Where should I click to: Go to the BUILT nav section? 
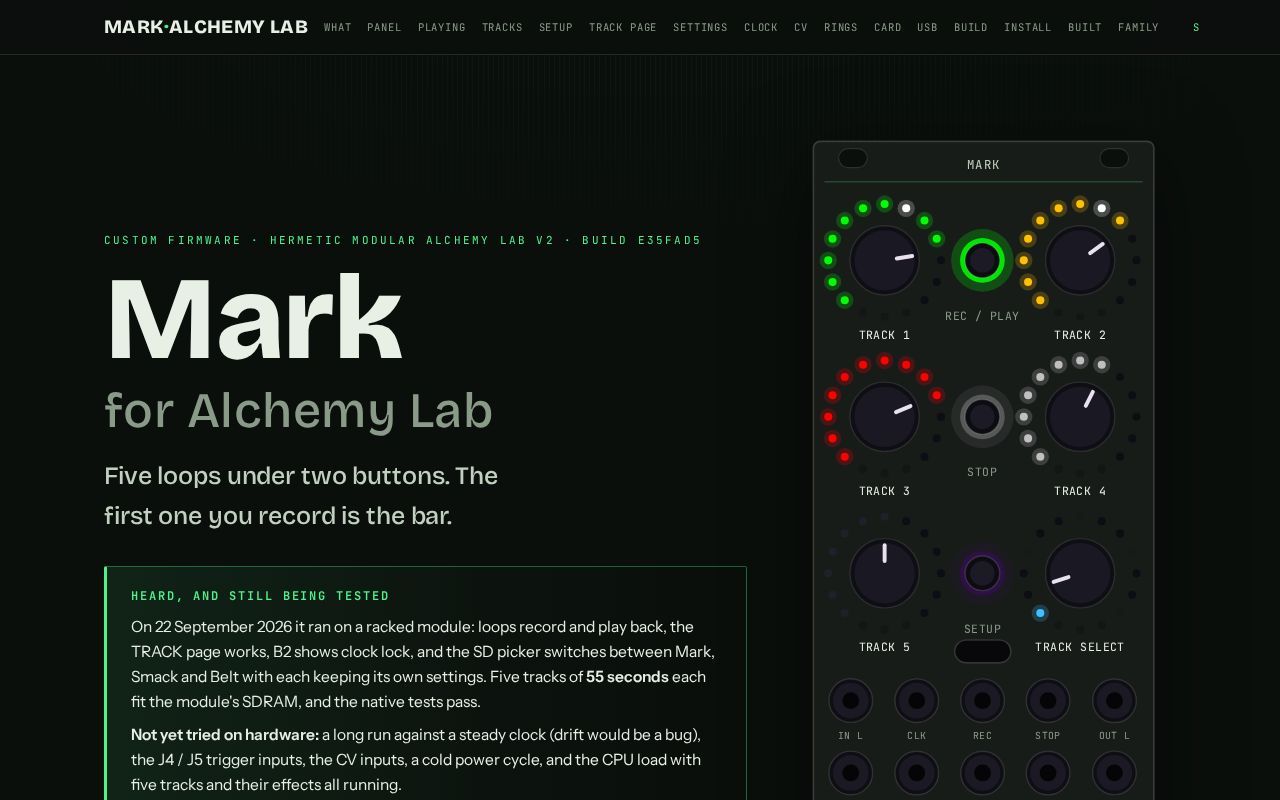[x=1085, y=28]
